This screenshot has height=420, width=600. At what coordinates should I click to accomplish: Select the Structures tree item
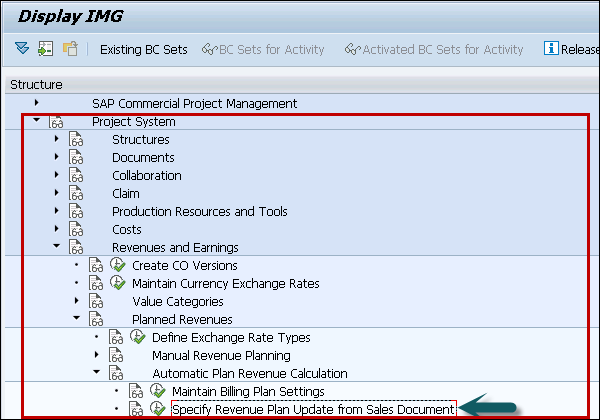pyautogui.click(x=140, y=140)
